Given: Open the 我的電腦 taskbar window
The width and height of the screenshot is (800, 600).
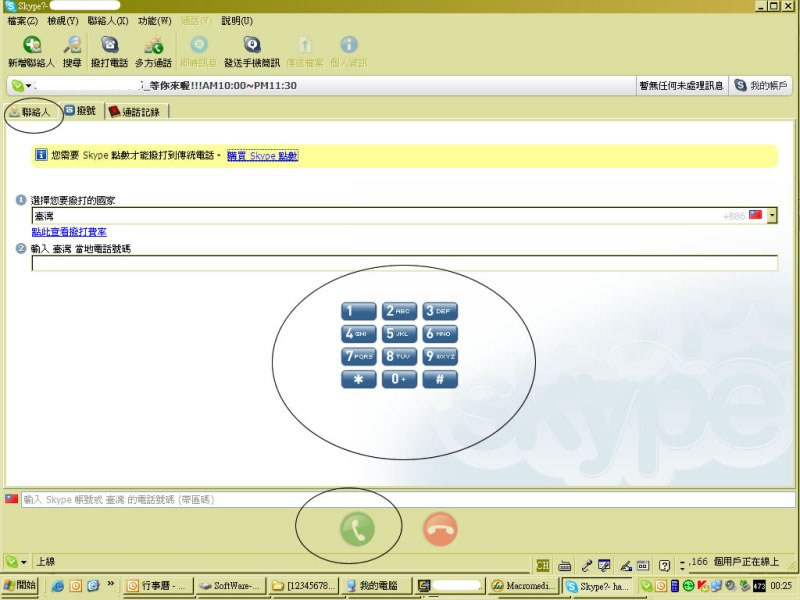Looking at the screenshot, I should [x=376, y=586].
